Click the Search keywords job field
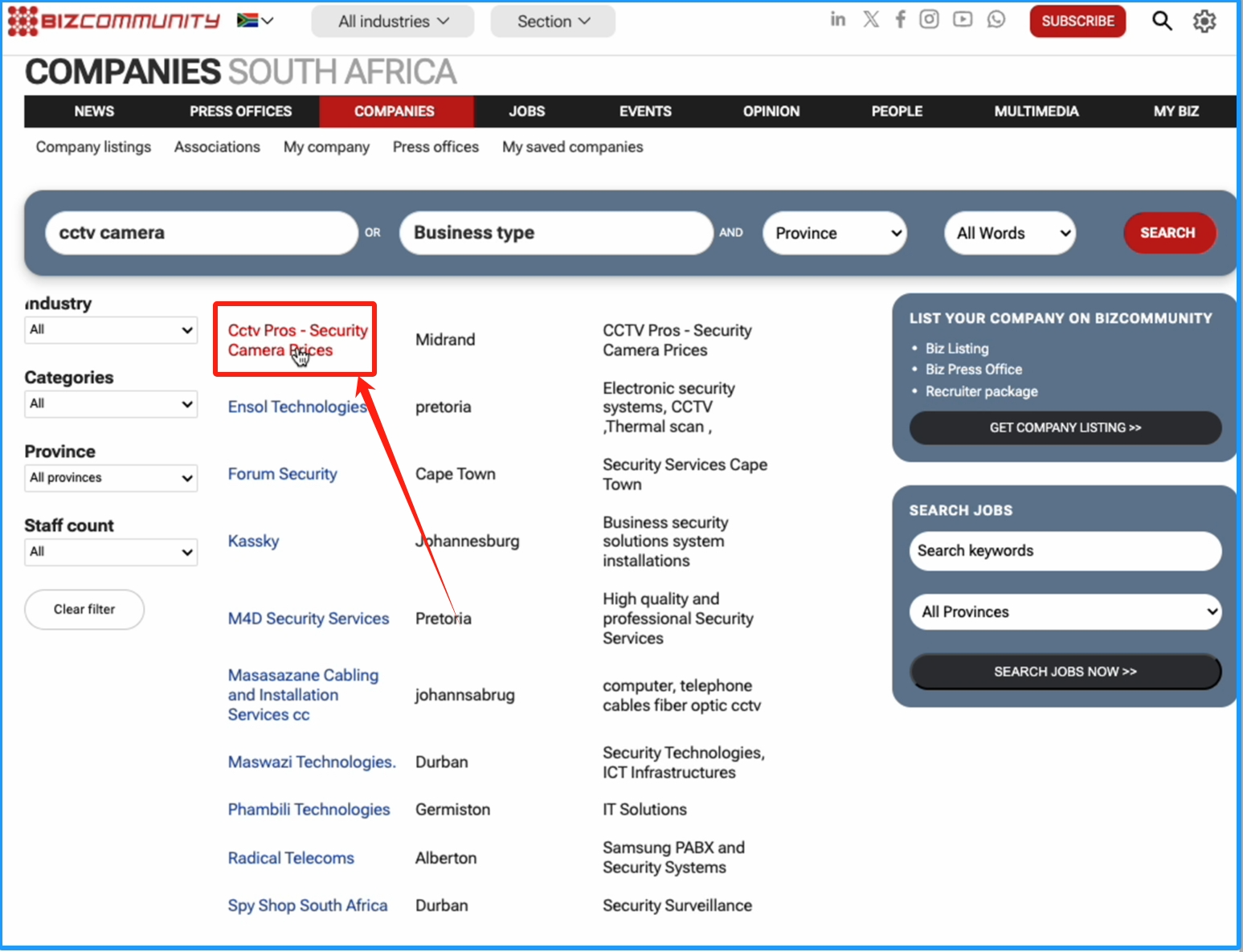The image size is (1243, 952). click(x=1065, y=551)
